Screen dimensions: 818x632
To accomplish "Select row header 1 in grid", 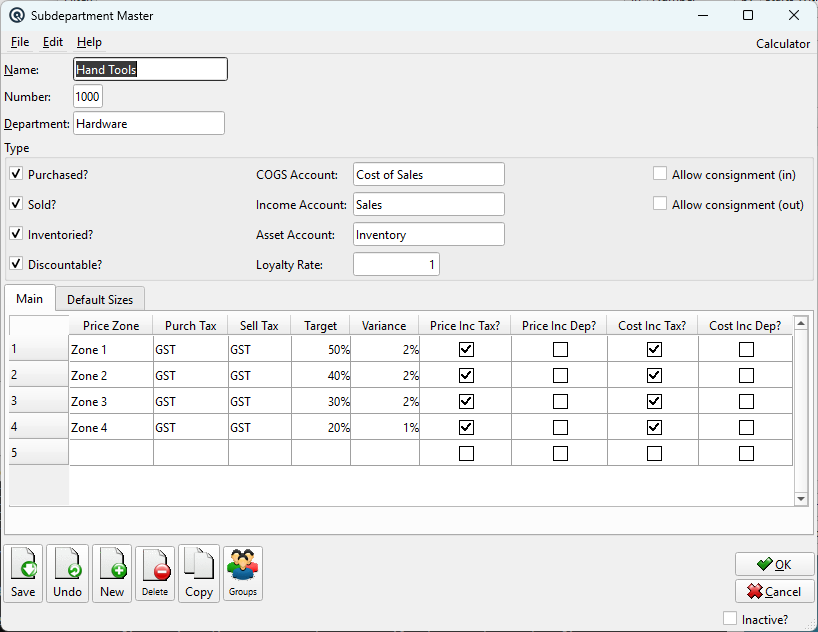I will tap(39, 348).
